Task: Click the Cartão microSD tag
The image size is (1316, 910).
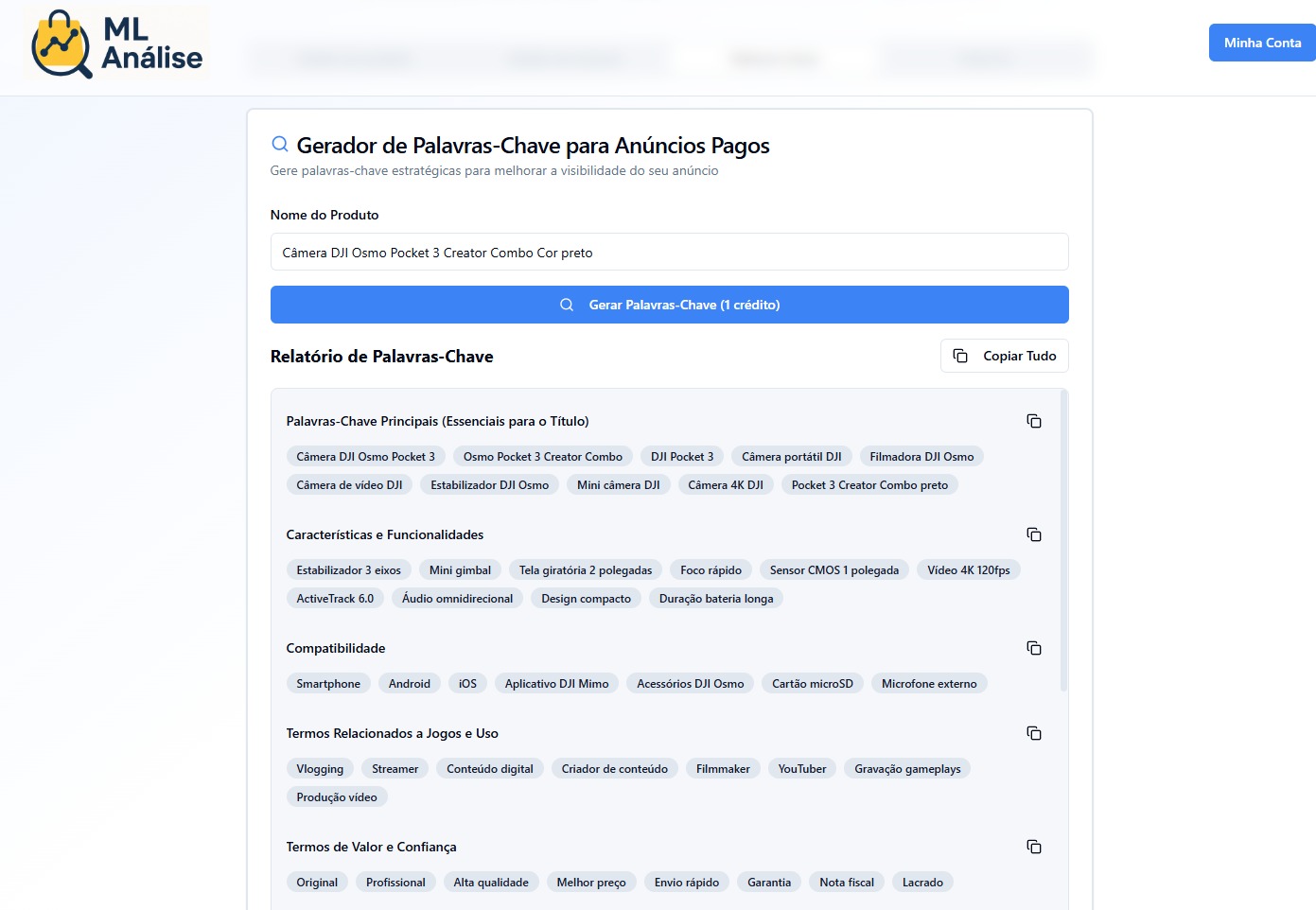Action: (813, 684)
